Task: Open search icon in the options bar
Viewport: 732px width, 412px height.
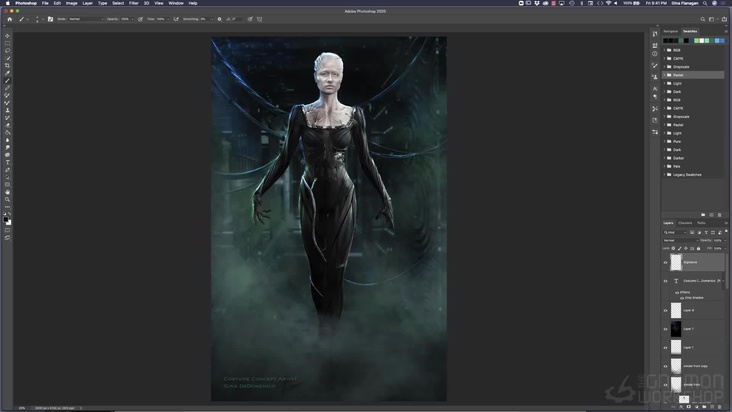Action: [x=703, y=19]
